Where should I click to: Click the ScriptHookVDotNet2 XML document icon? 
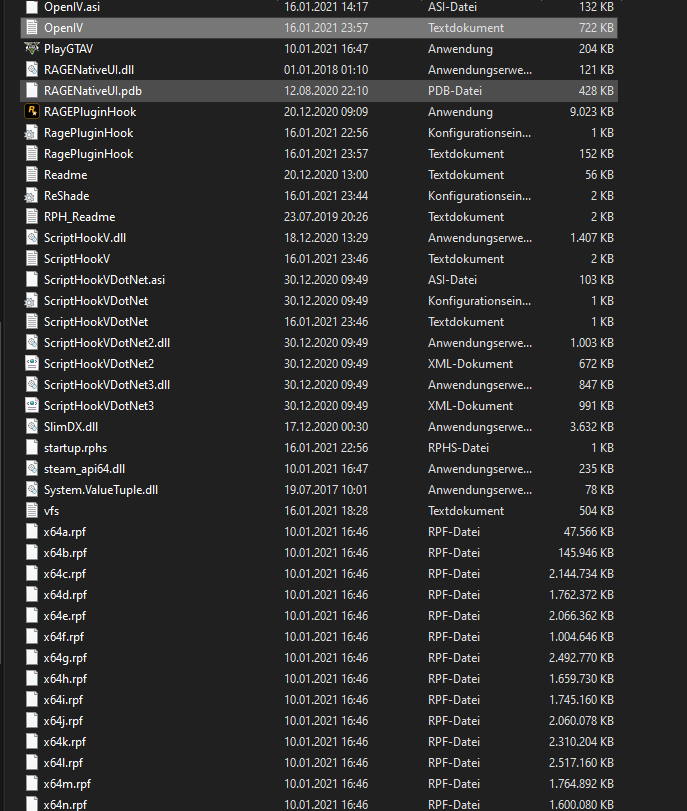point(32,364)
